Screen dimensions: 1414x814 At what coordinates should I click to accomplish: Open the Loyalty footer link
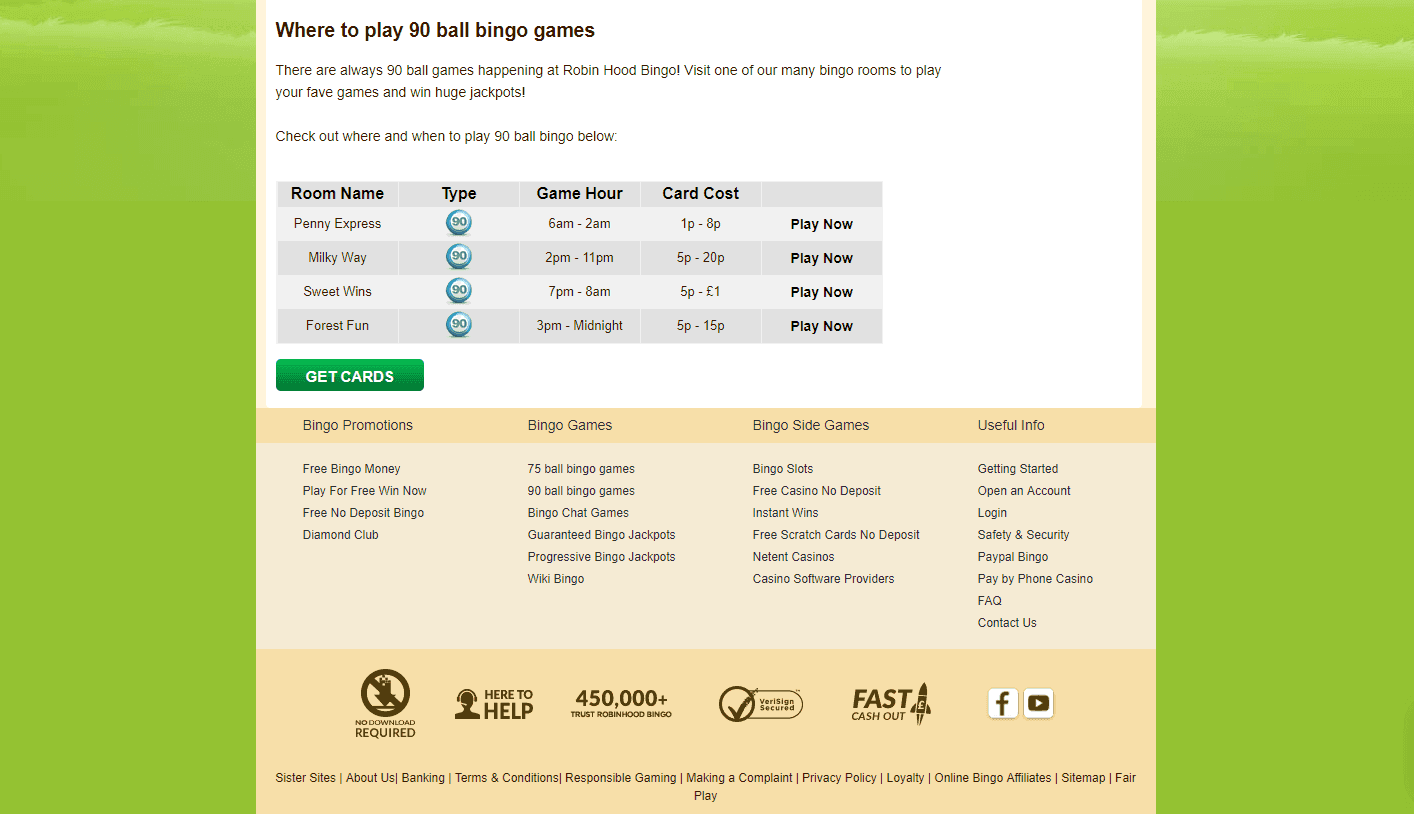[x=906, y=778]
